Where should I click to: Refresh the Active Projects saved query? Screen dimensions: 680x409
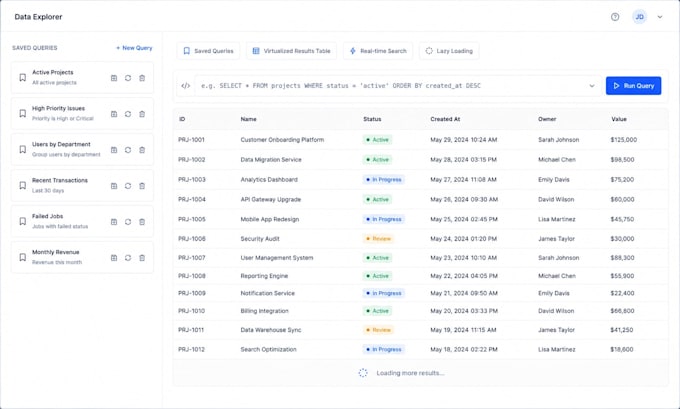click(128, 78)
